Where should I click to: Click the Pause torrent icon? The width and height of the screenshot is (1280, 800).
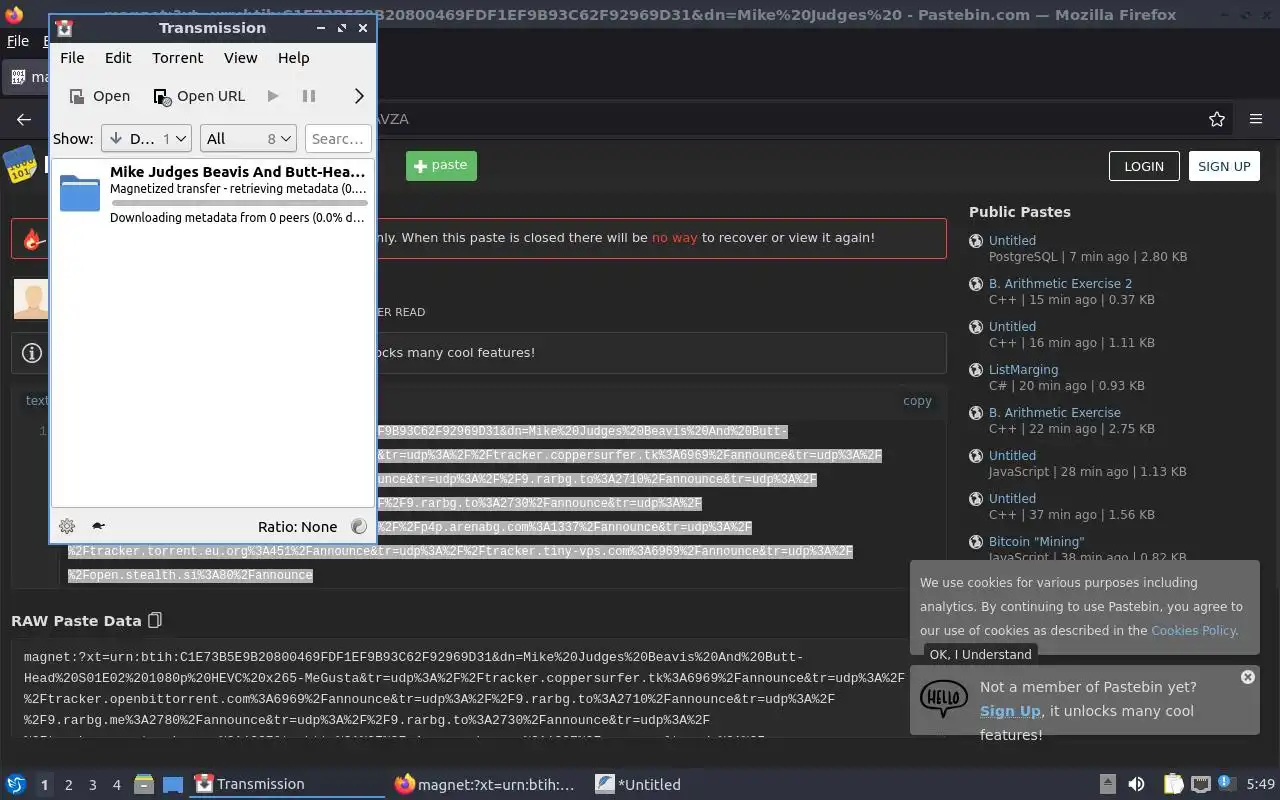309,96
